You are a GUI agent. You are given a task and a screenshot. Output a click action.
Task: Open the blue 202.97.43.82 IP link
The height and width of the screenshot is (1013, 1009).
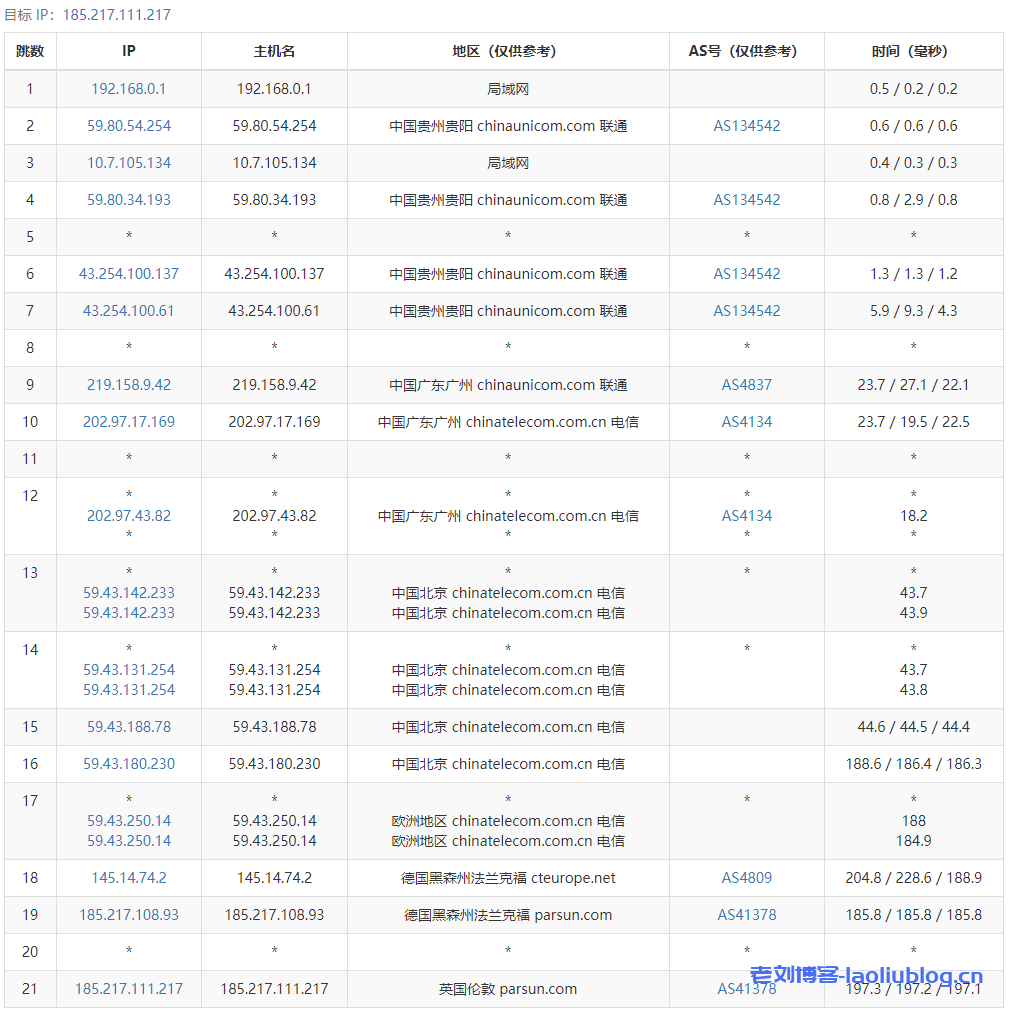(x=128, y=516)
